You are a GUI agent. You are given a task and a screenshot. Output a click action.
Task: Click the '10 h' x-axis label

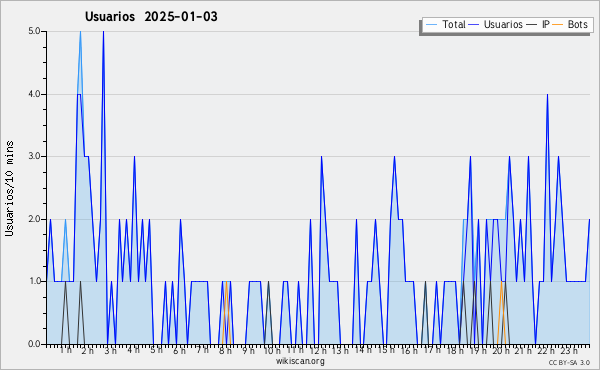[272, 350]
